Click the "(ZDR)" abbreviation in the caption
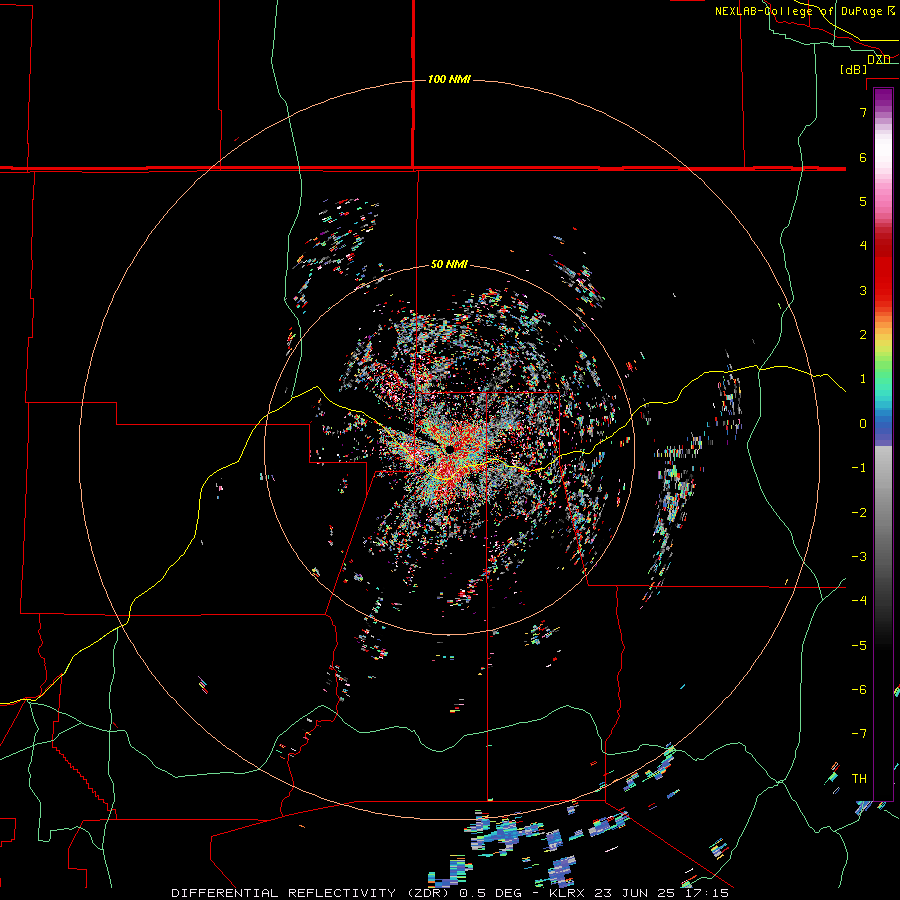 [x=427, y=893]
